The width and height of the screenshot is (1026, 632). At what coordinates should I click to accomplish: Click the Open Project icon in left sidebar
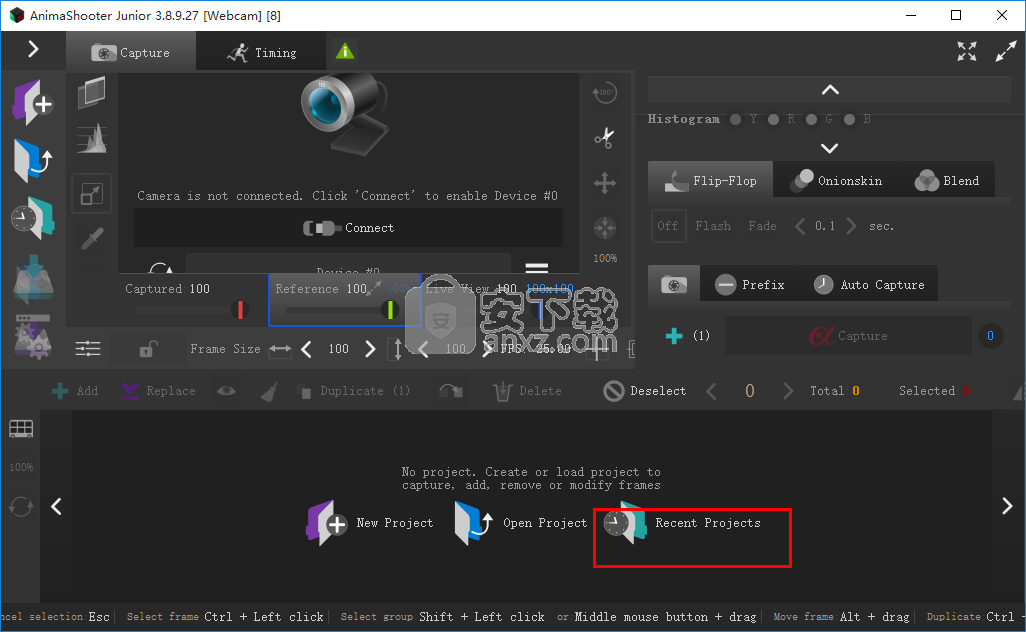coord(33,160)
